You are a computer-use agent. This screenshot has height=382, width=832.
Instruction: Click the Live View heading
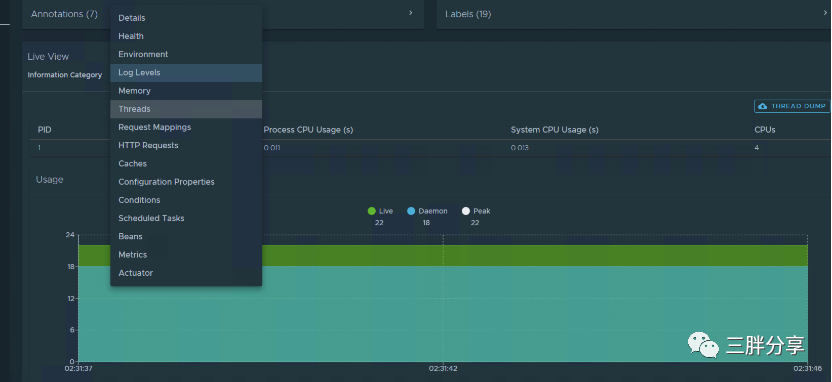click(x=48, y=57)
